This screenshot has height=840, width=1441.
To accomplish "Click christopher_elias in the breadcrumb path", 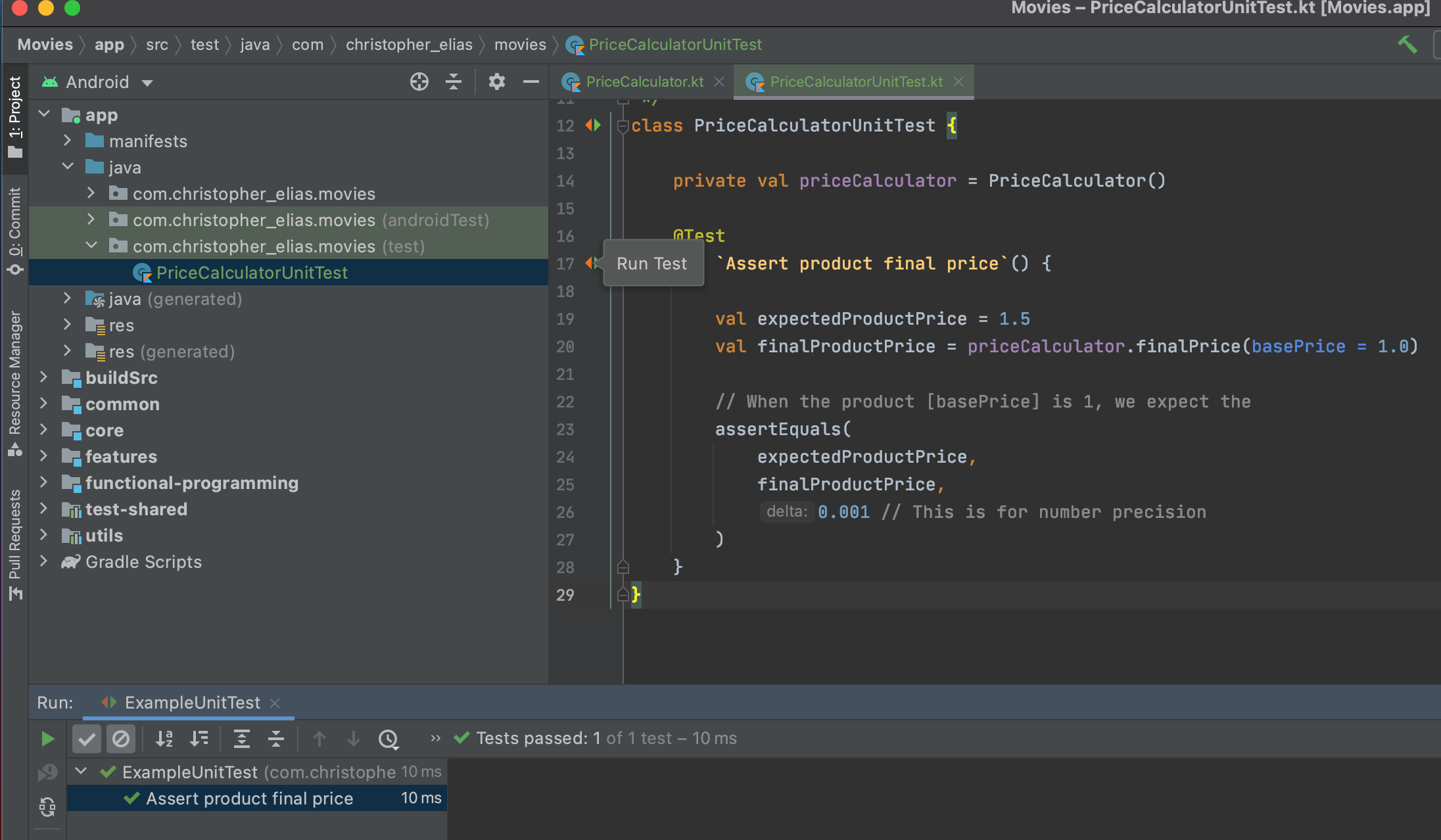I will (x=409, y=45).
